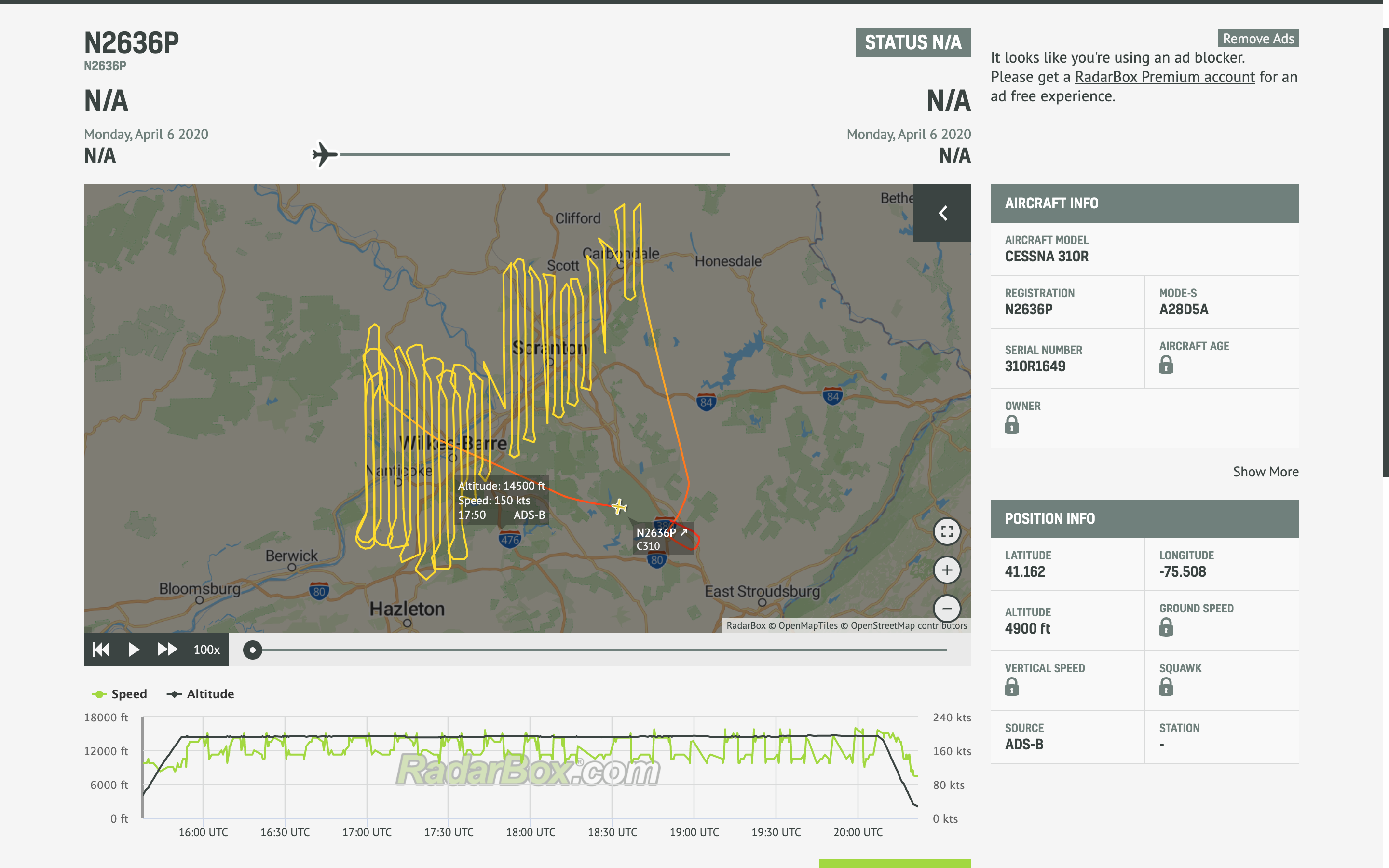The image size is (1389, 868).
Task: Select altitude value 4900 ft
Action: pyautogui.click(x=1027, y=629)
